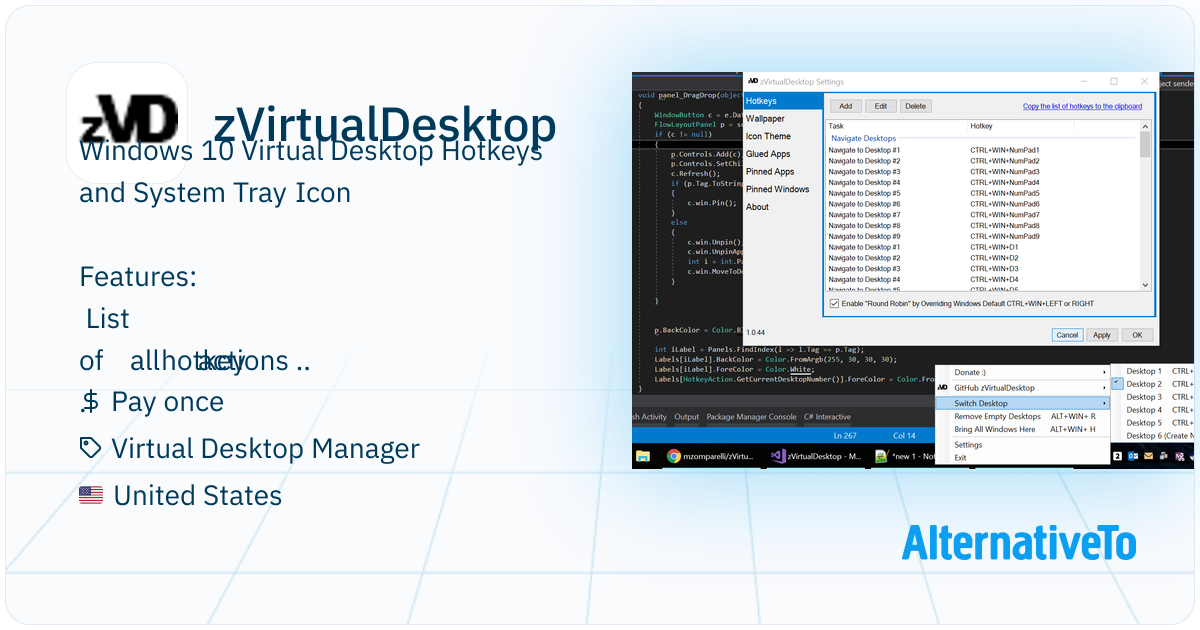
Task: Toggle the Enable Round Robin checkbox
Action: 835,304
